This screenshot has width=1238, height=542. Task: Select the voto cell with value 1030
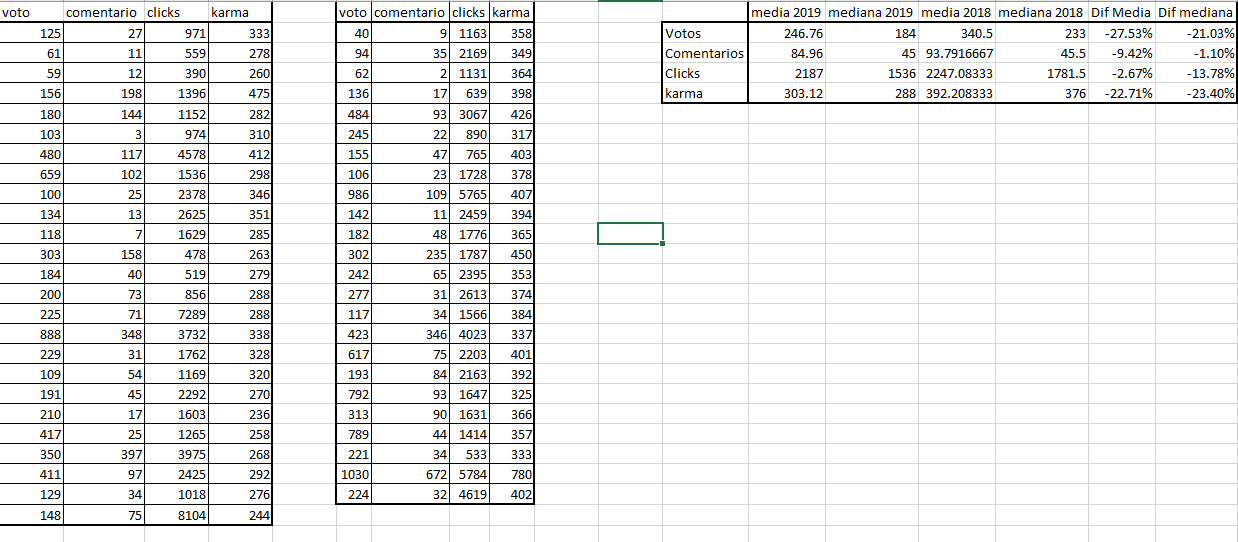tap(354, 475)
